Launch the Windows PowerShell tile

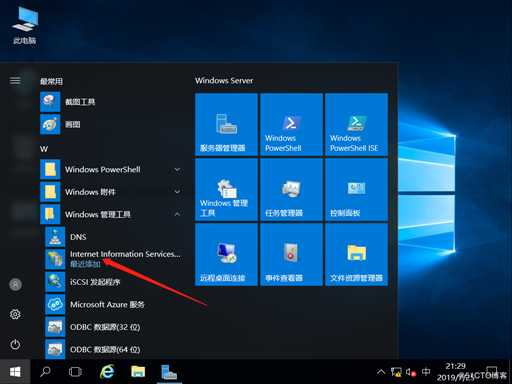[291, 124]
